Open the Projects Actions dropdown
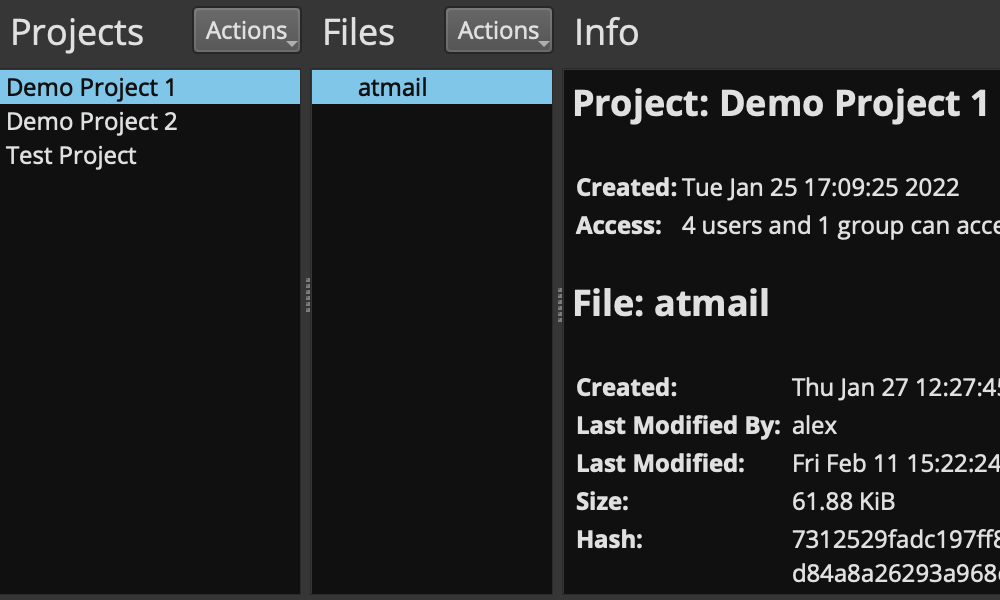Image resolution: width=1000 pixels, height=600 pixels. click(x=247, y=31)
